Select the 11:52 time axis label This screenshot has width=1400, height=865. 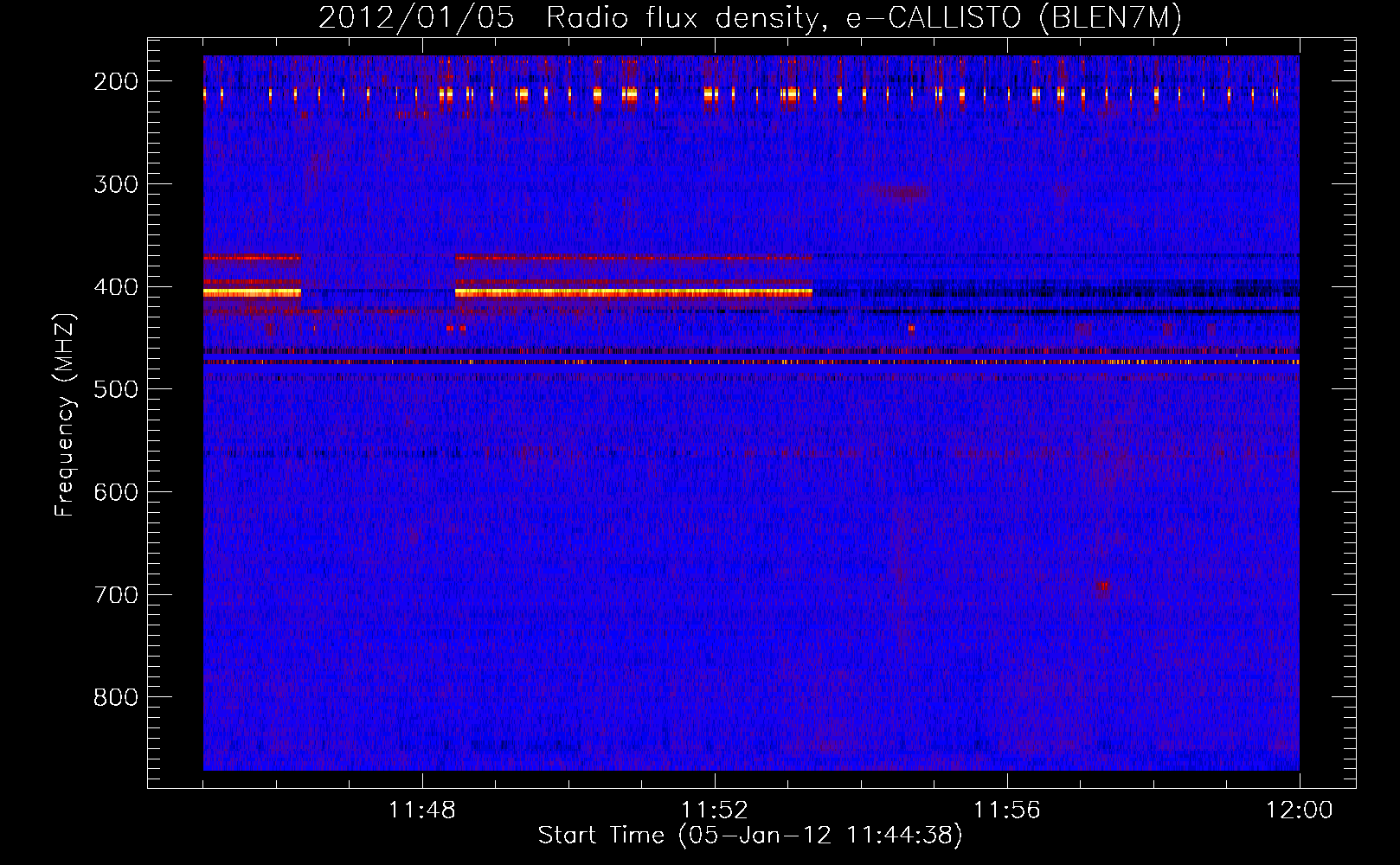(715, 811)
